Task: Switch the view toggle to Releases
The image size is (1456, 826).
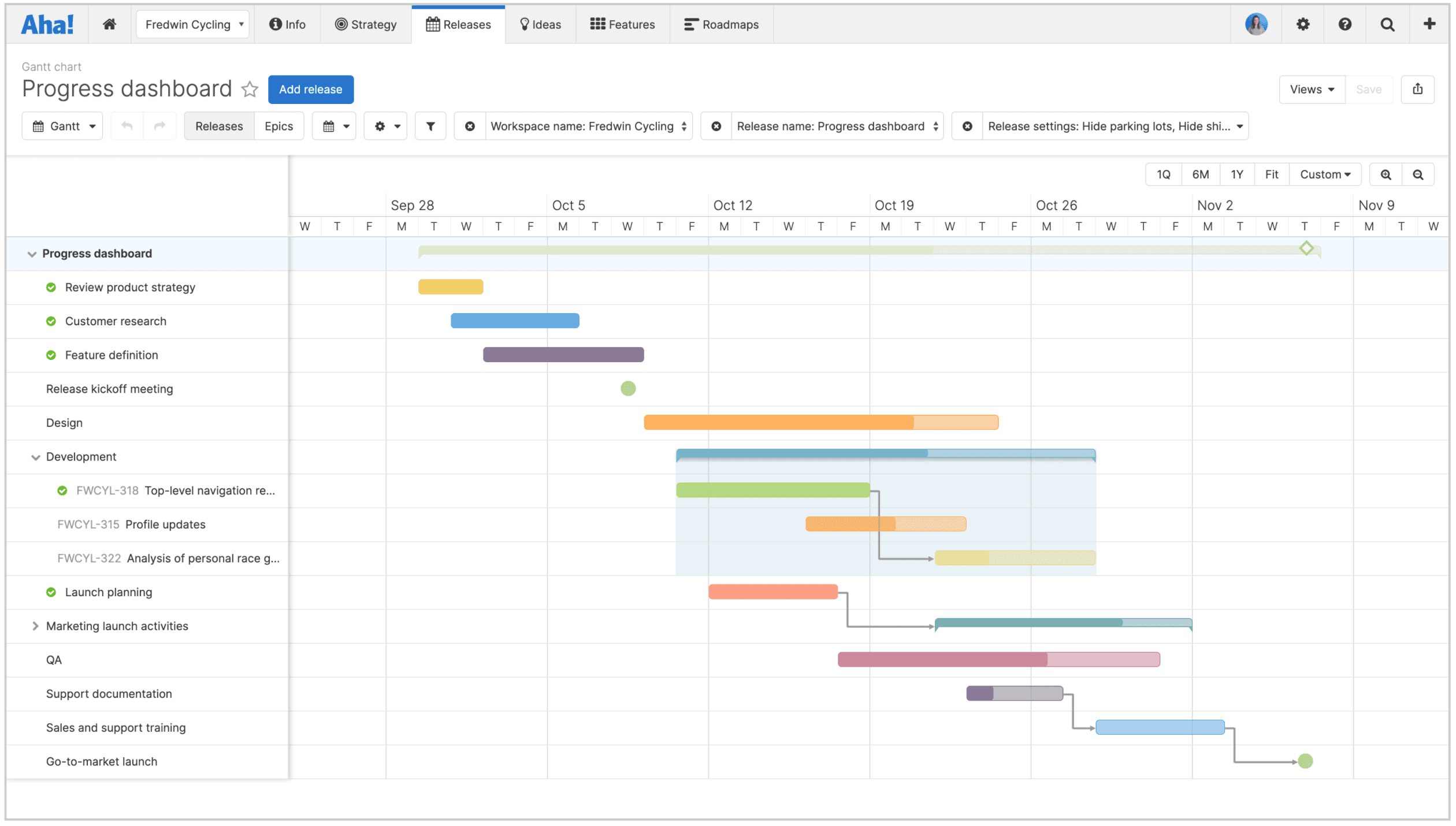Action: point(219,126)
